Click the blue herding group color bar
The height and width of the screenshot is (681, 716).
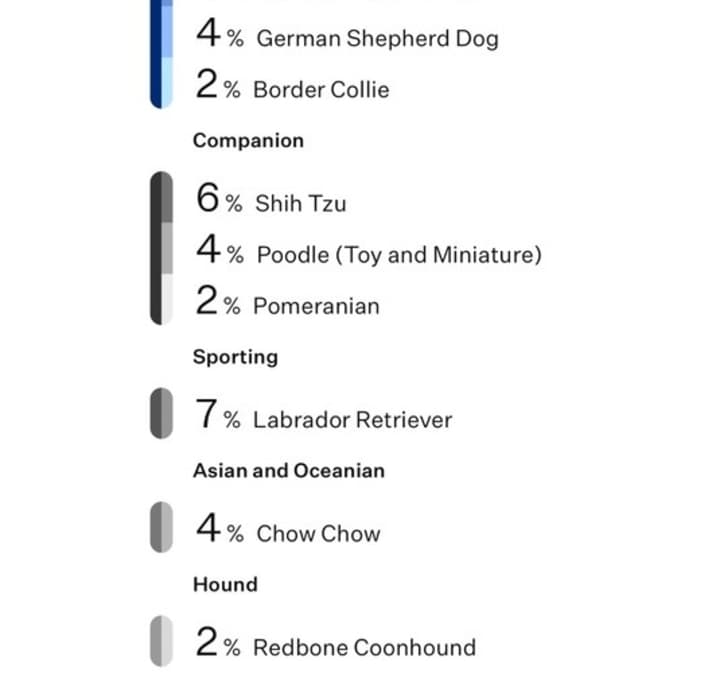point(162,54)
